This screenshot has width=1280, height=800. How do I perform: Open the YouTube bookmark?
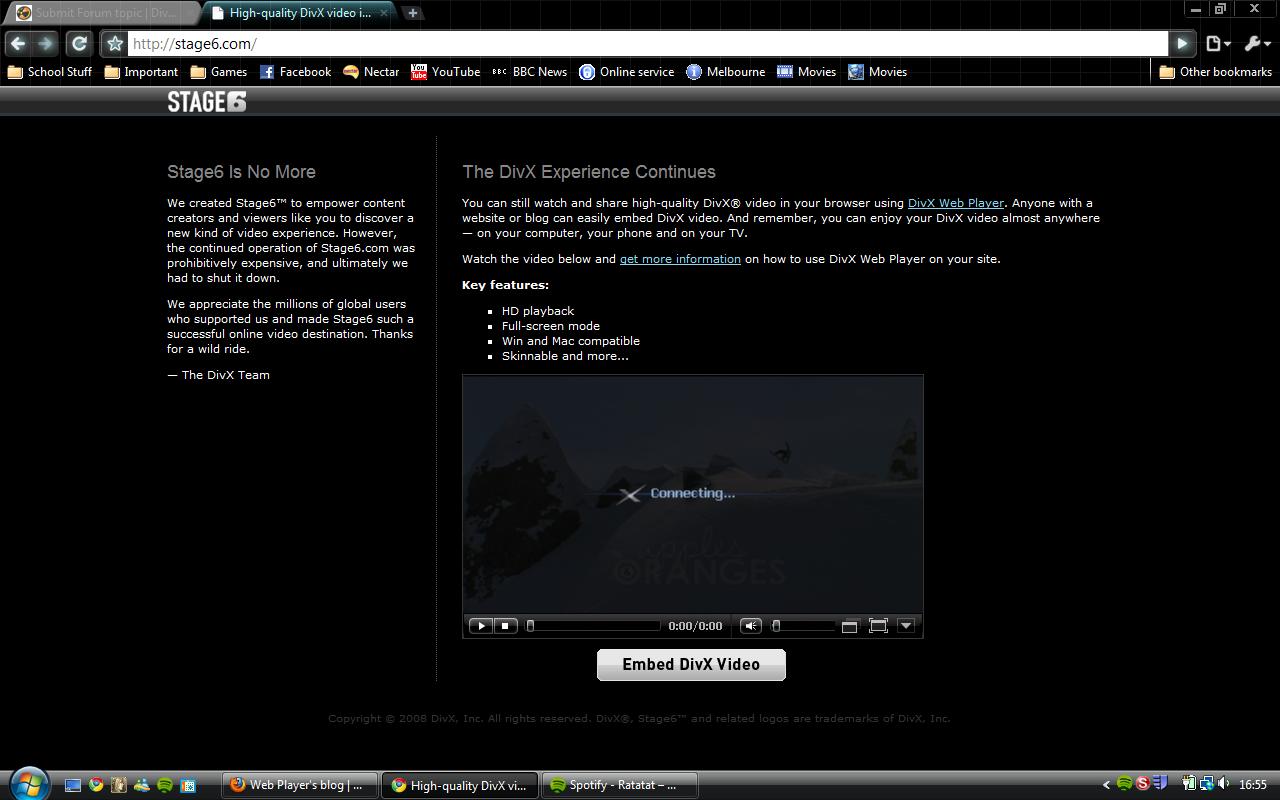[x=446, y=72]
